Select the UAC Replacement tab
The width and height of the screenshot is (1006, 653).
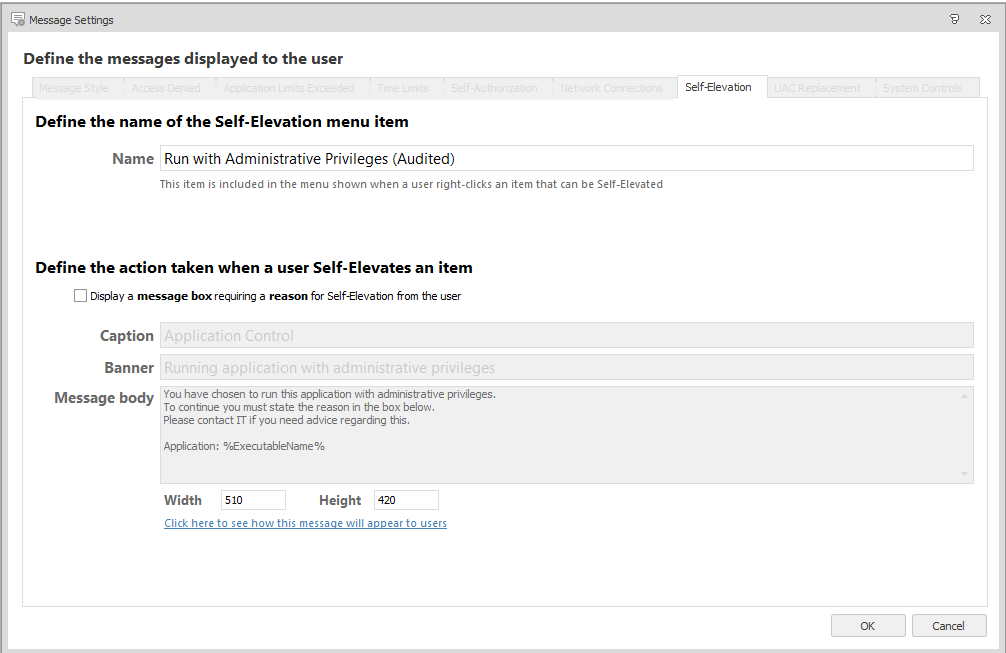817,88
